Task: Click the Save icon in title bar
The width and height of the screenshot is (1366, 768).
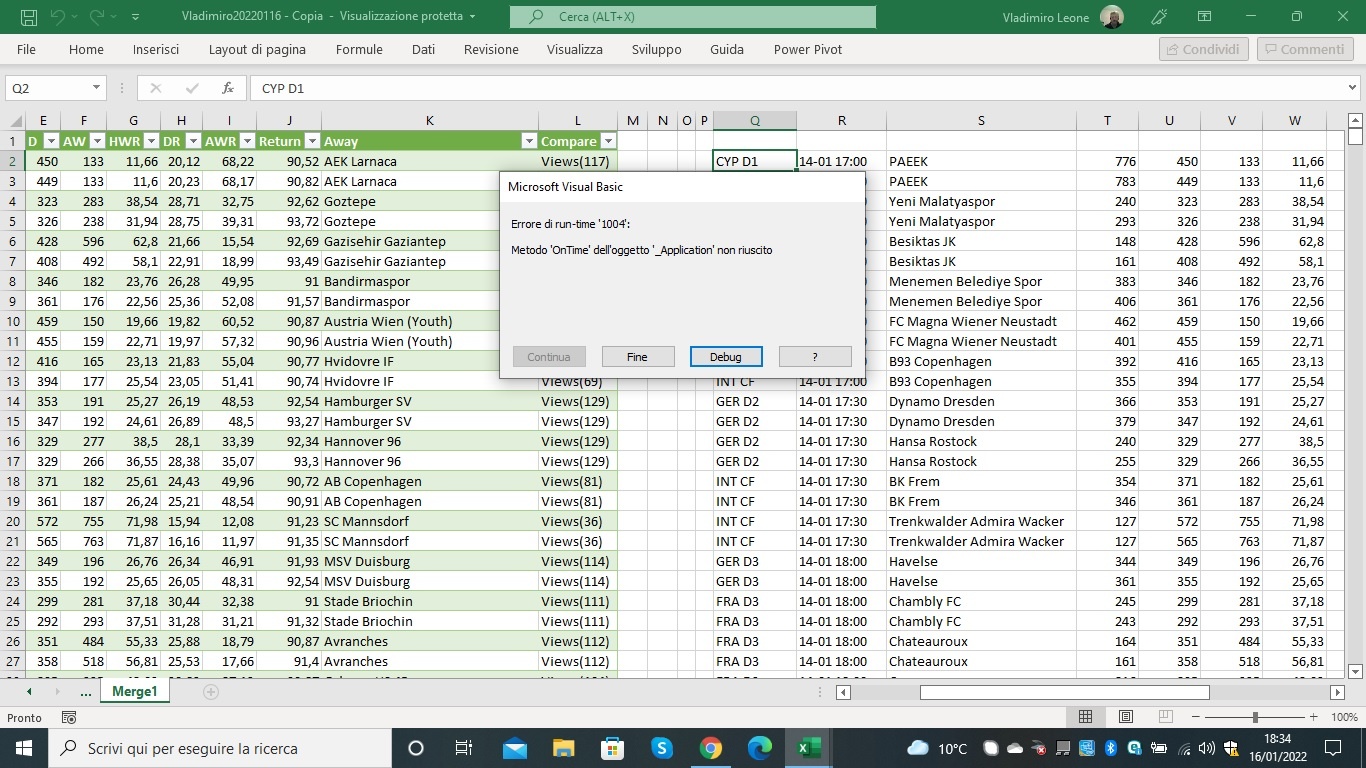Action: (x=28, y=17)
